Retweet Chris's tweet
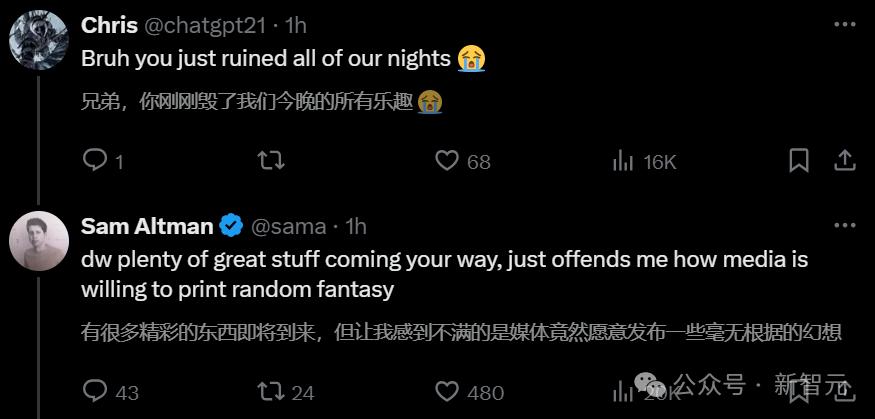Screen dimensions: 875x419 [270, 161]
